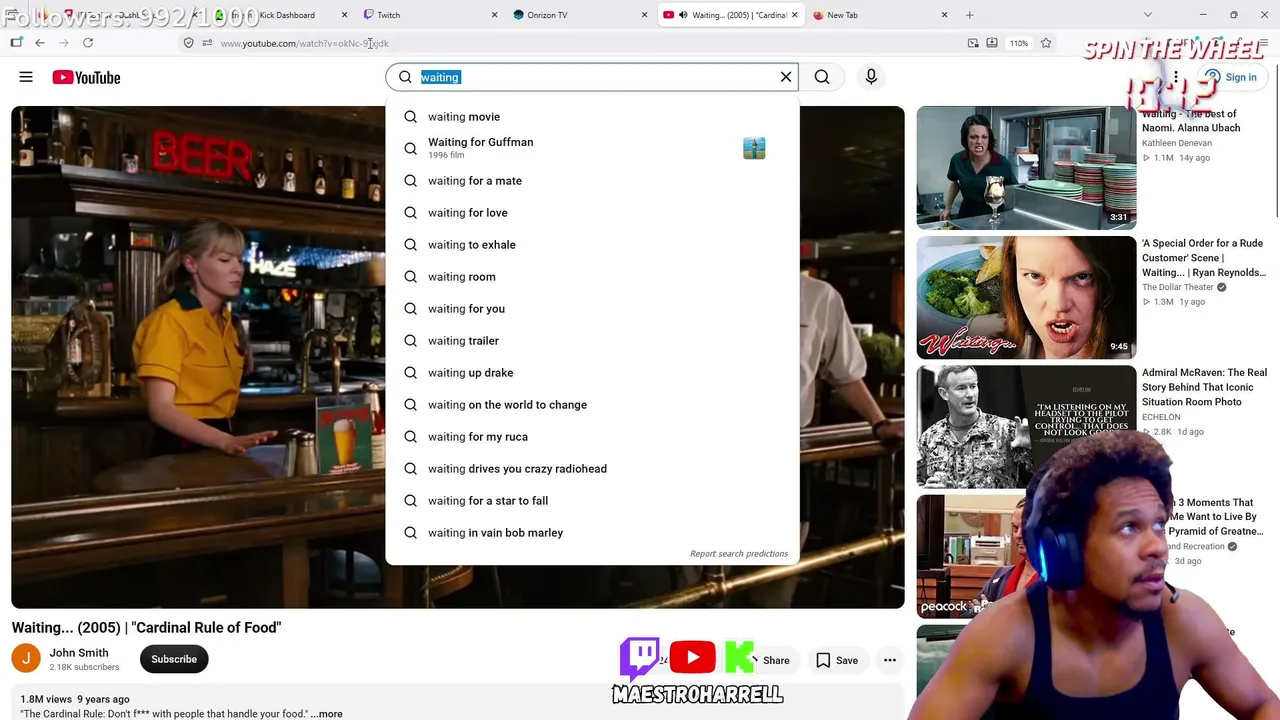
Task: Choose the 'waiting movie' suggestion
Action: coord(592,117)
